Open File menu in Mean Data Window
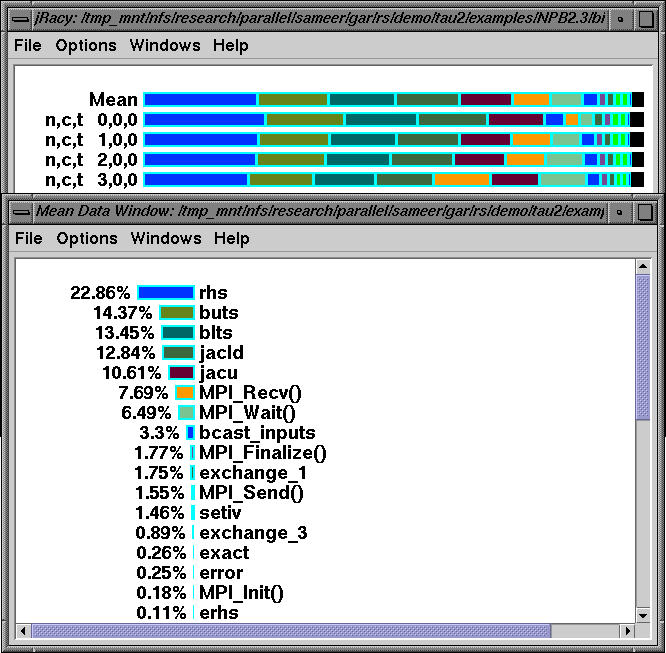The width and height of the screenshot is (666, 653). click(29, 238)
